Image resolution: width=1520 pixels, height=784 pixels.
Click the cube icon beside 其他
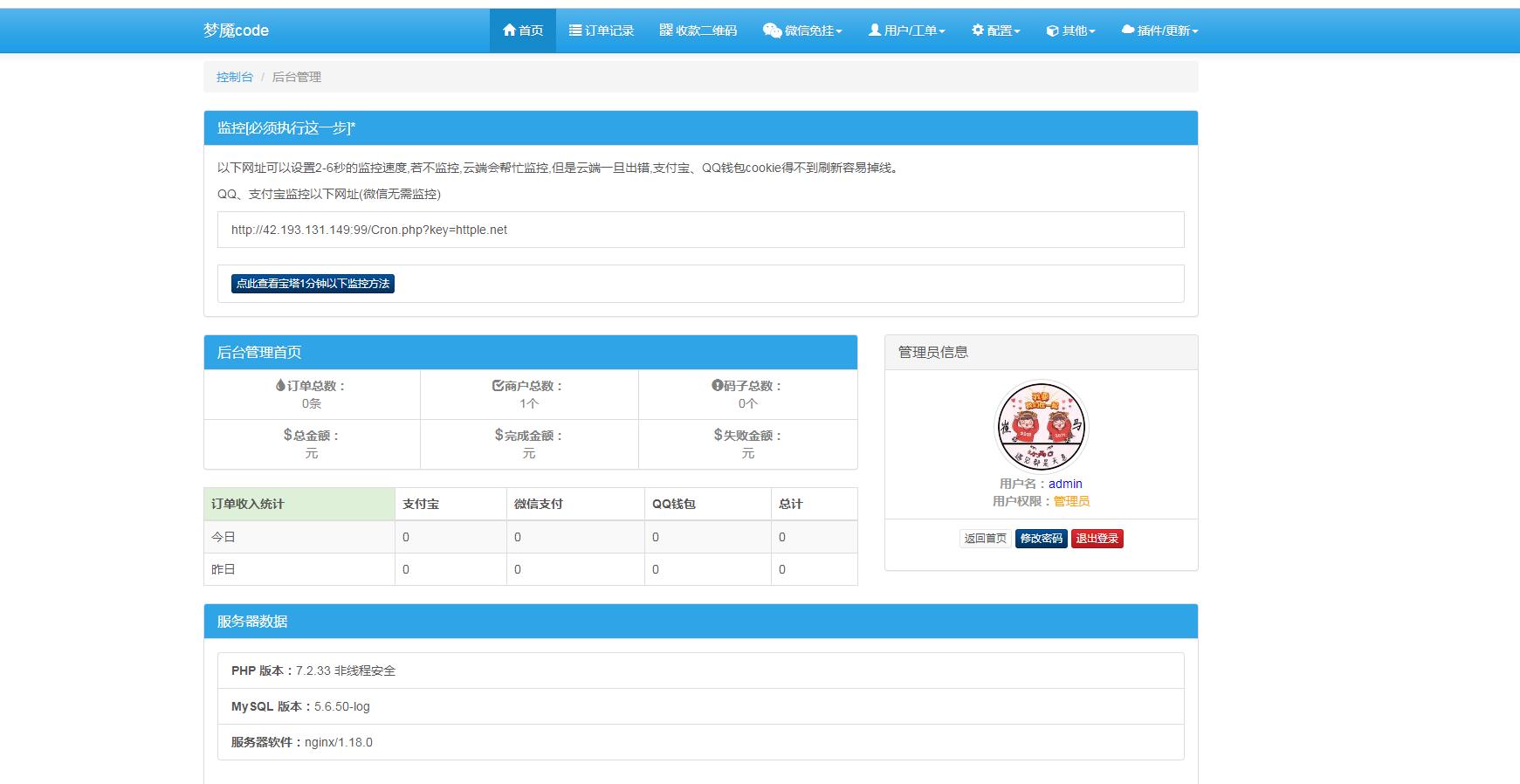[x=1052, y=31]
